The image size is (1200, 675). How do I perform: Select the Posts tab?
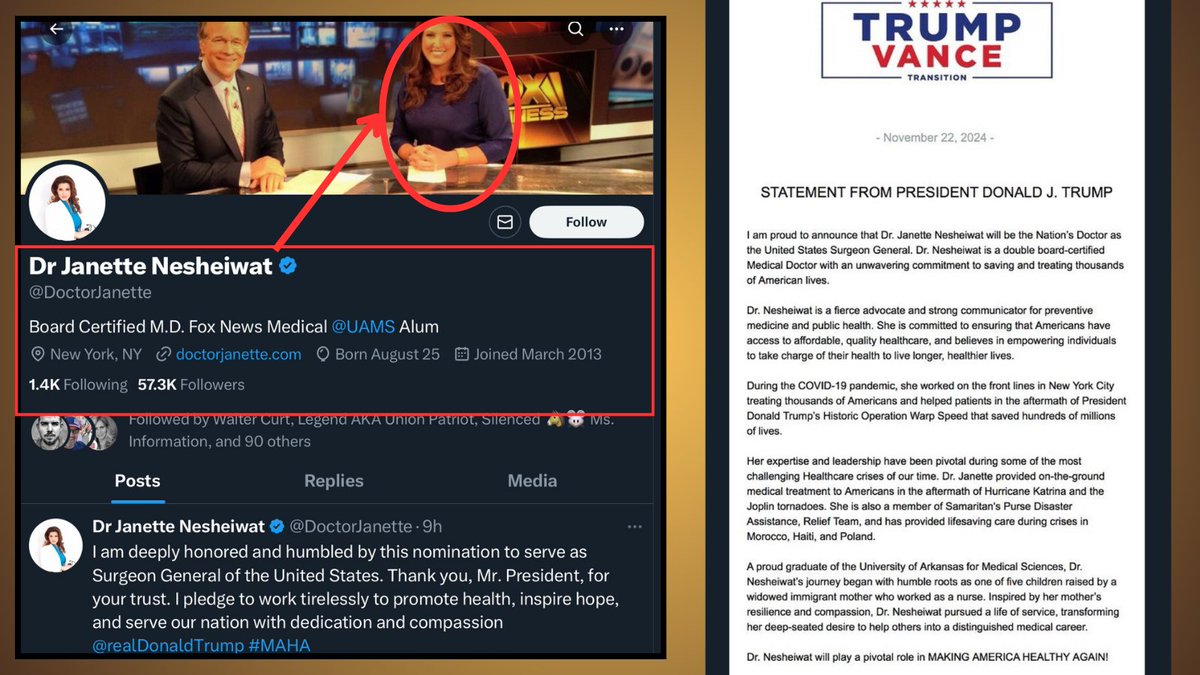point(137,481)
